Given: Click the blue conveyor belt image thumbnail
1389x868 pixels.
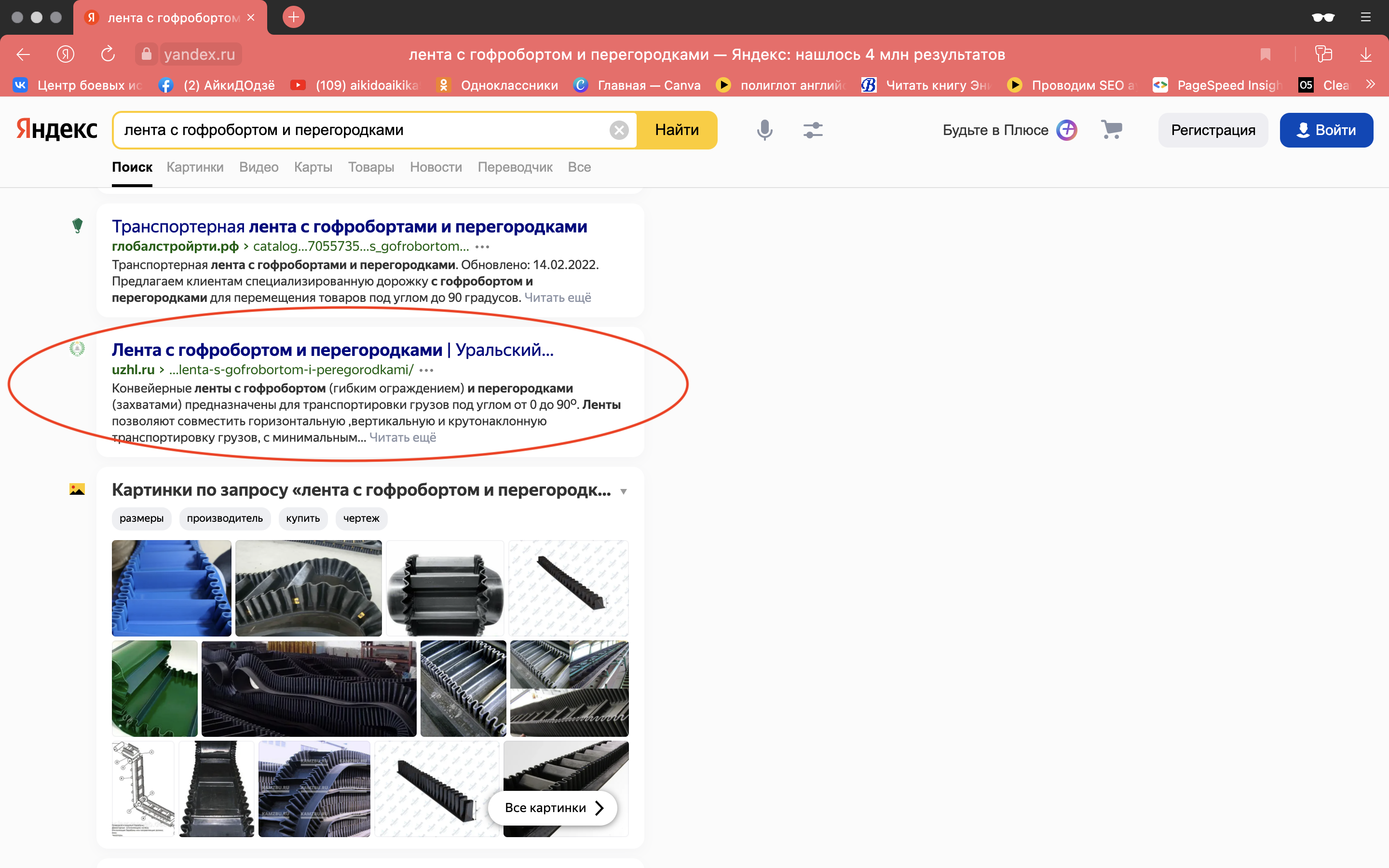Looking at the screenshot, I should [x=171, y=588].
